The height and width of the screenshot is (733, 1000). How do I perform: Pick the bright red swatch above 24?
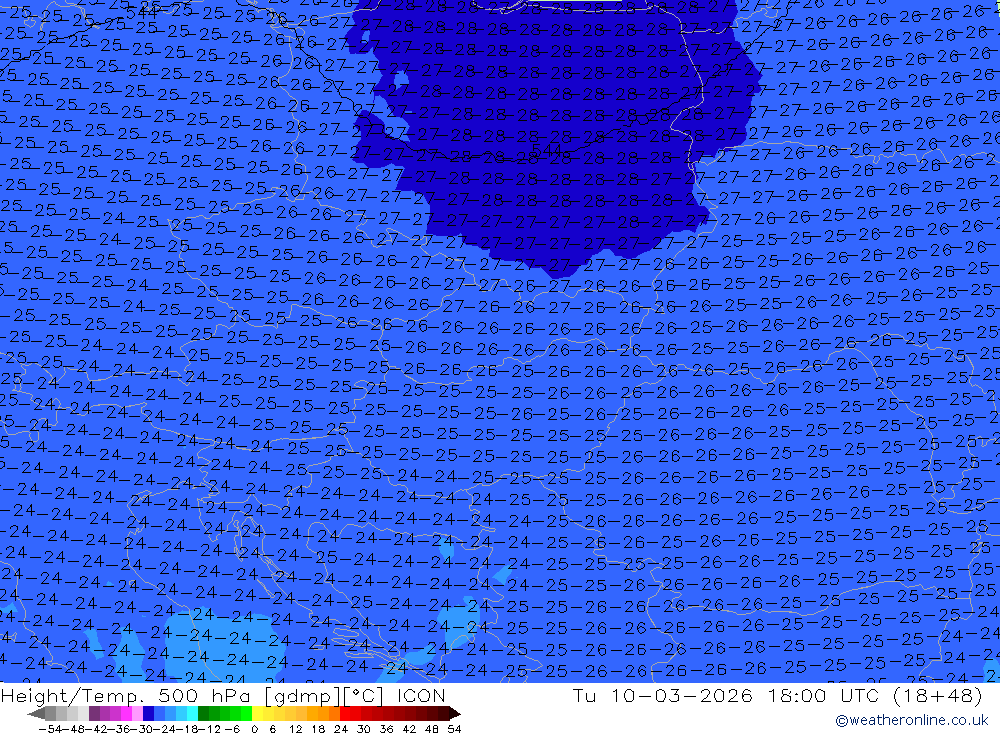pos(344,714)
